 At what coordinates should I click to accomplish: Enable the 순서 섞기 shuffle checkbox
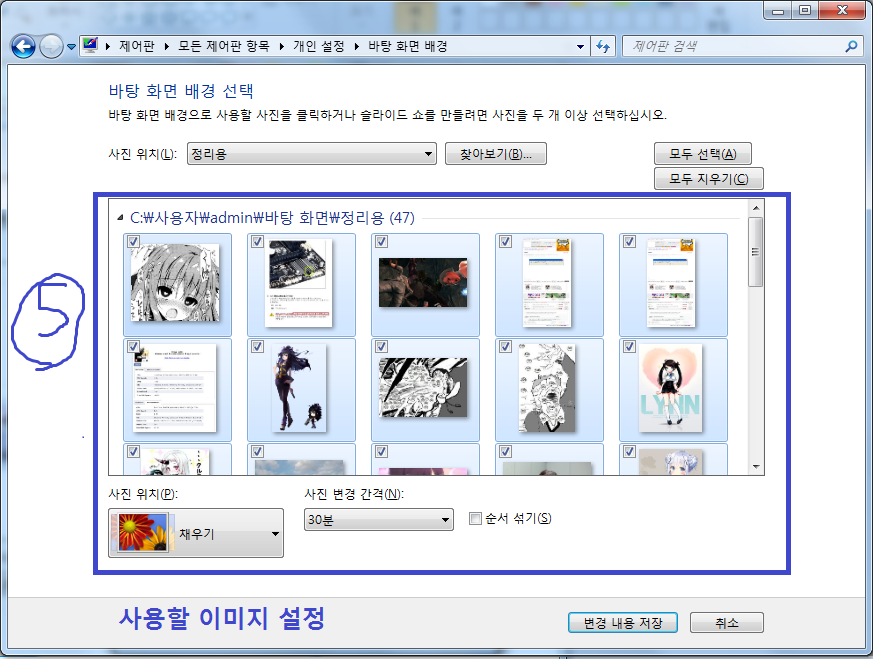pyautogui.click(x=476, y=519)
